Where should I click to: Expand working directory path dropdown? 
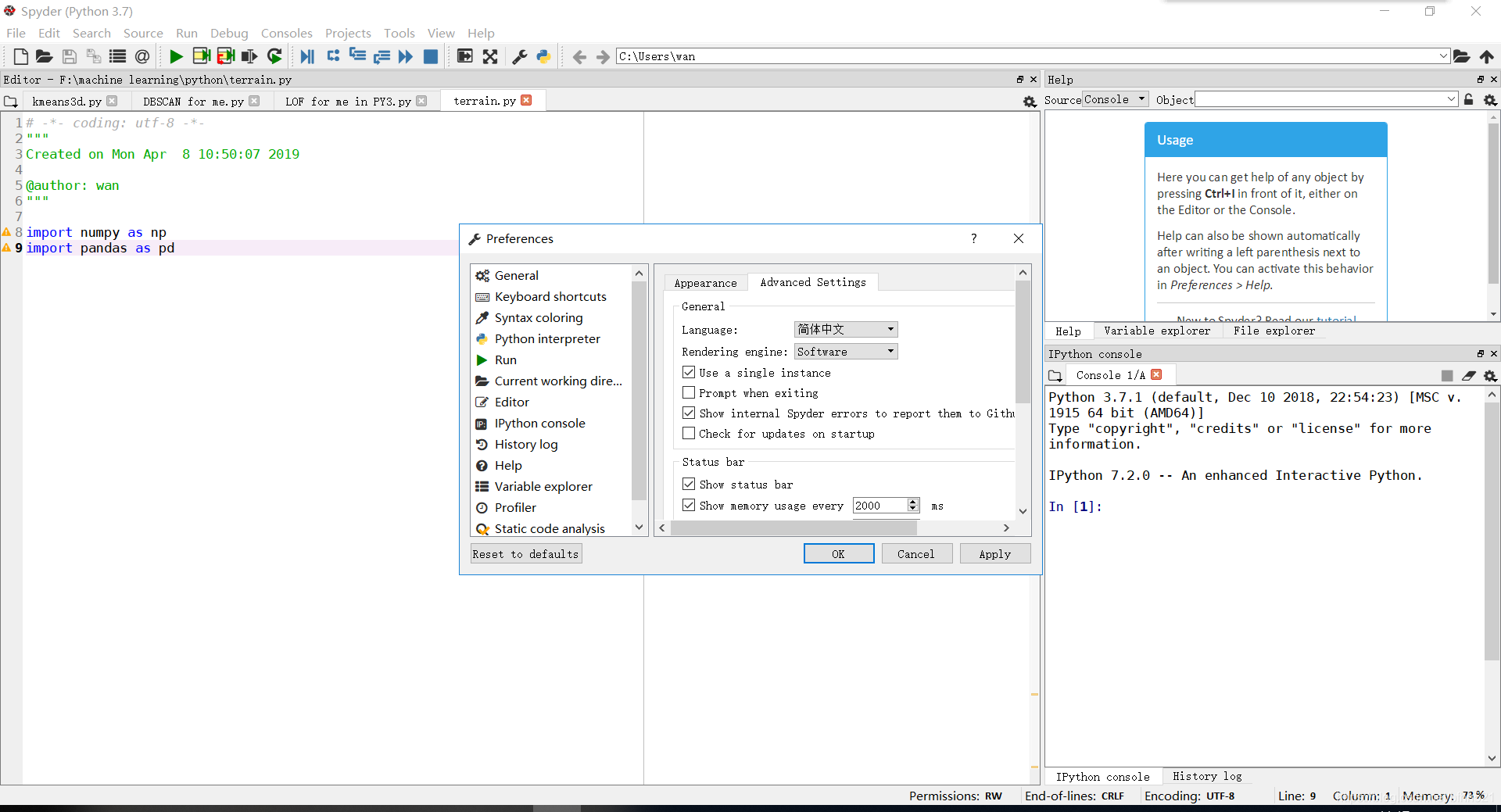point(1443,56)
